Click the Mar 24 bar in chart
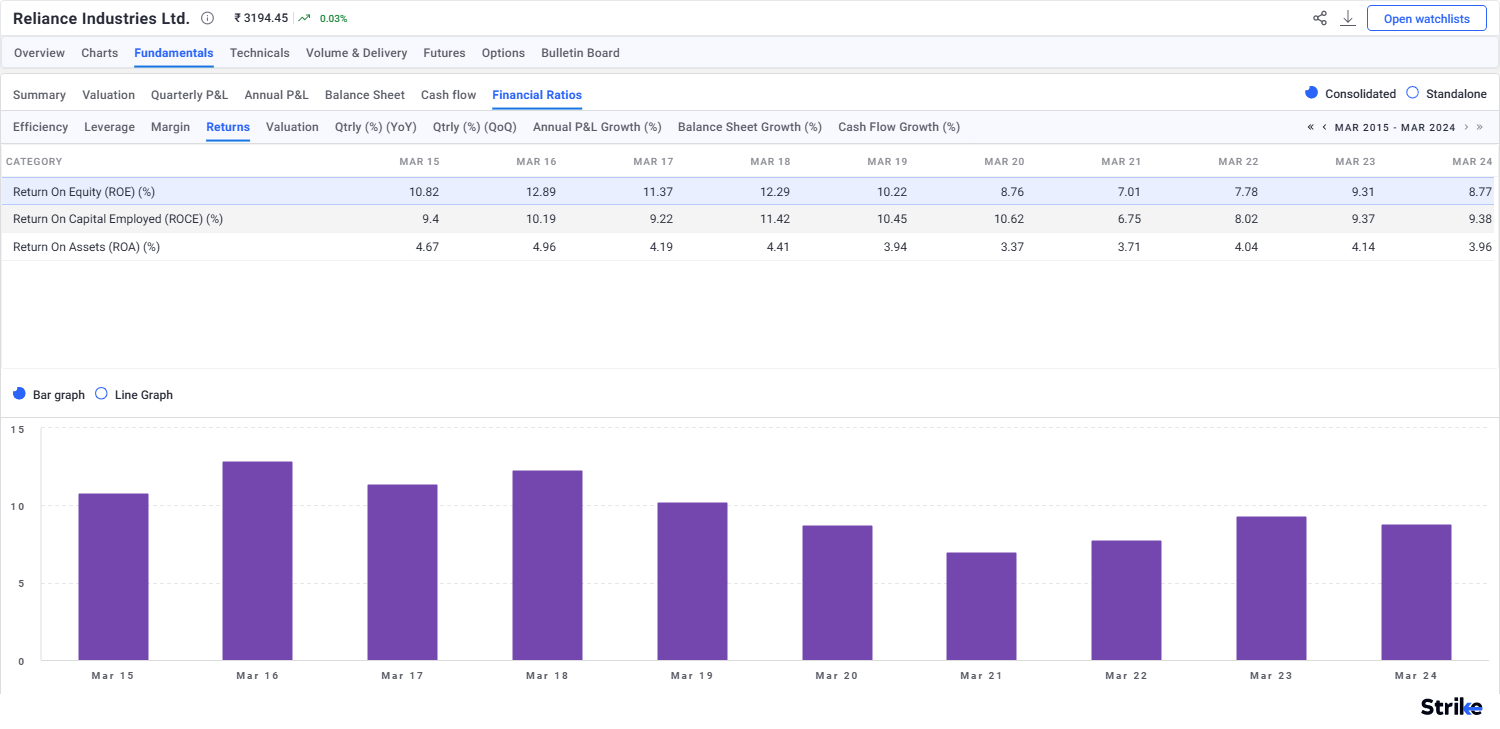Screen dimensions: 1500x729 click(x=1416, y=592)
